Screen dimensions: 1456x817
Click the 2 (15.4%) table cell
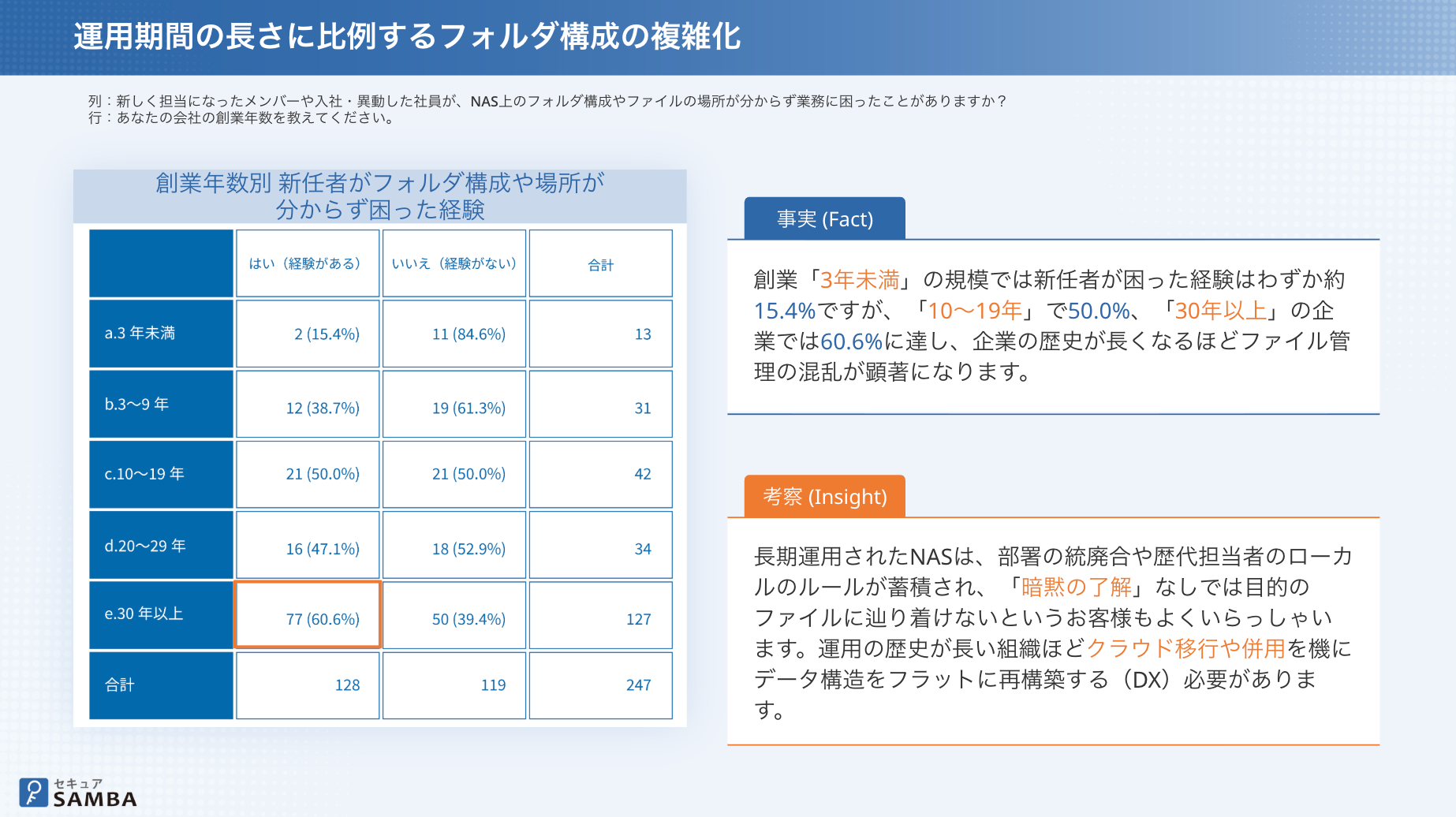click(308, 334)
